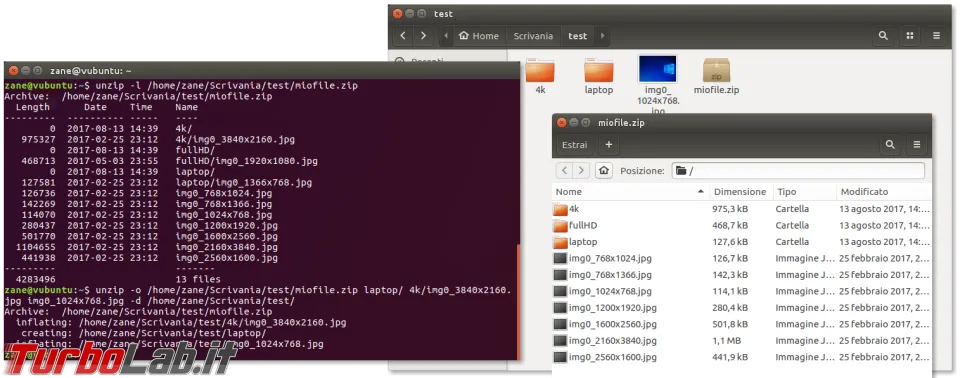Click the 975,3 kB size cell
Screen dimensions: 960x378
pos(731,209)
